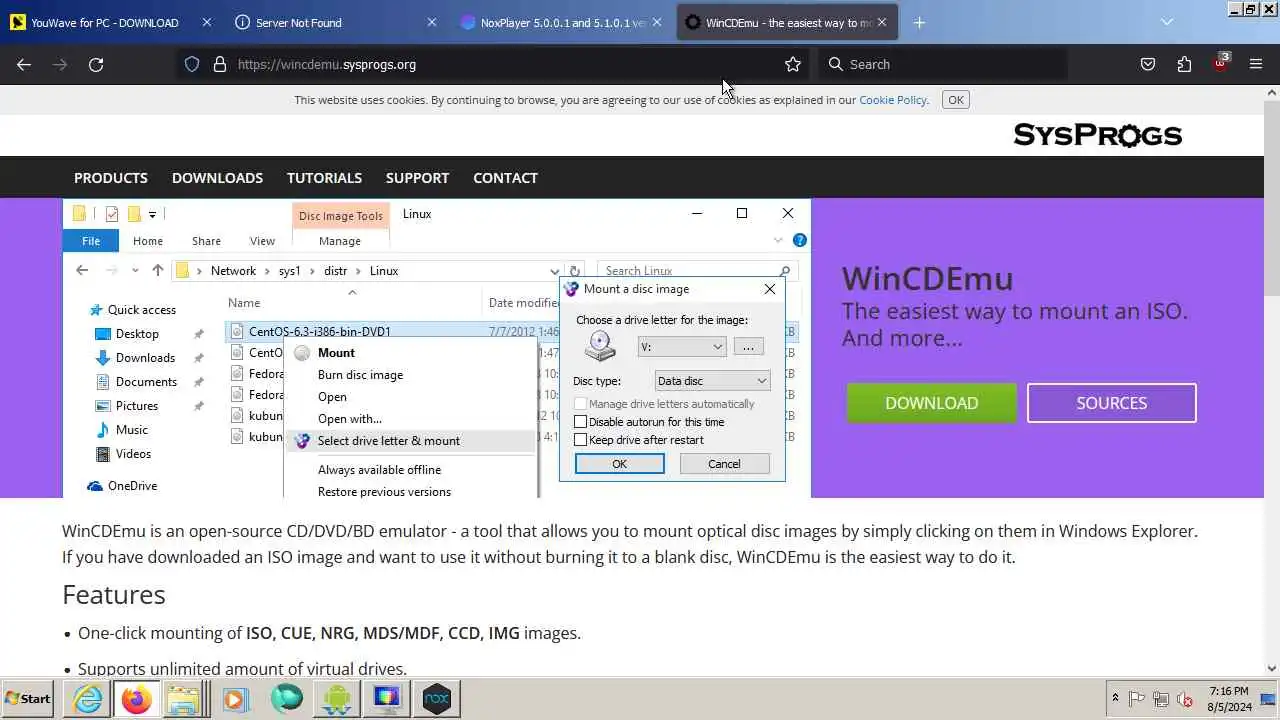Click the Explorer refresh button beside the address path

pyautogui.click(x=575, y=271)
